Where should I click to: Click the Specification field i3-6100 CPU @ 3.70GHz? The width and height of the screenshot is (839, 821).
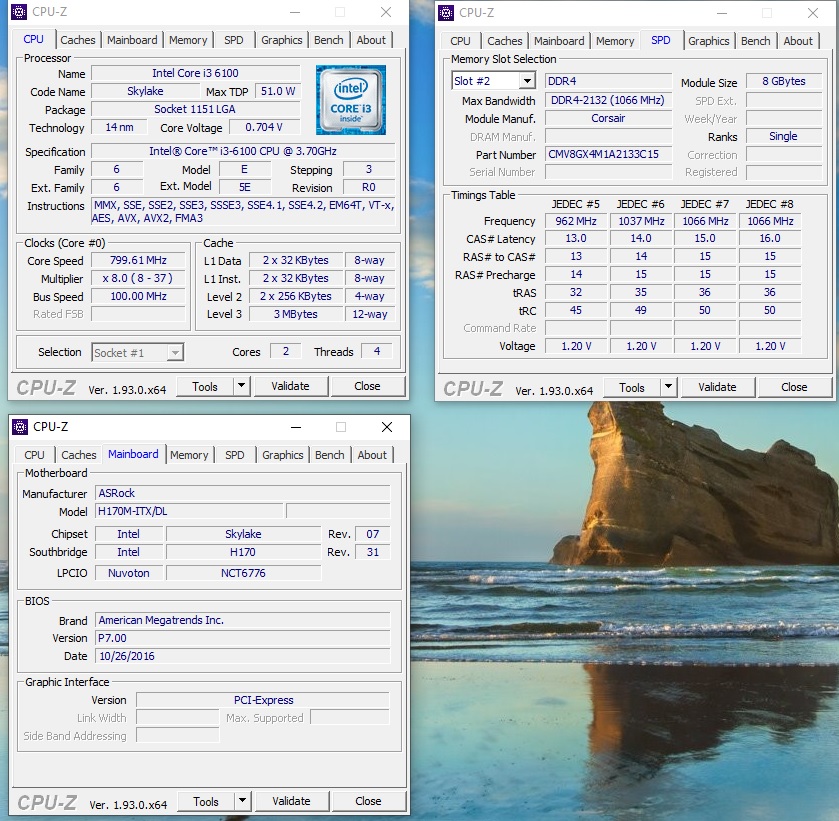pos(243,151)
